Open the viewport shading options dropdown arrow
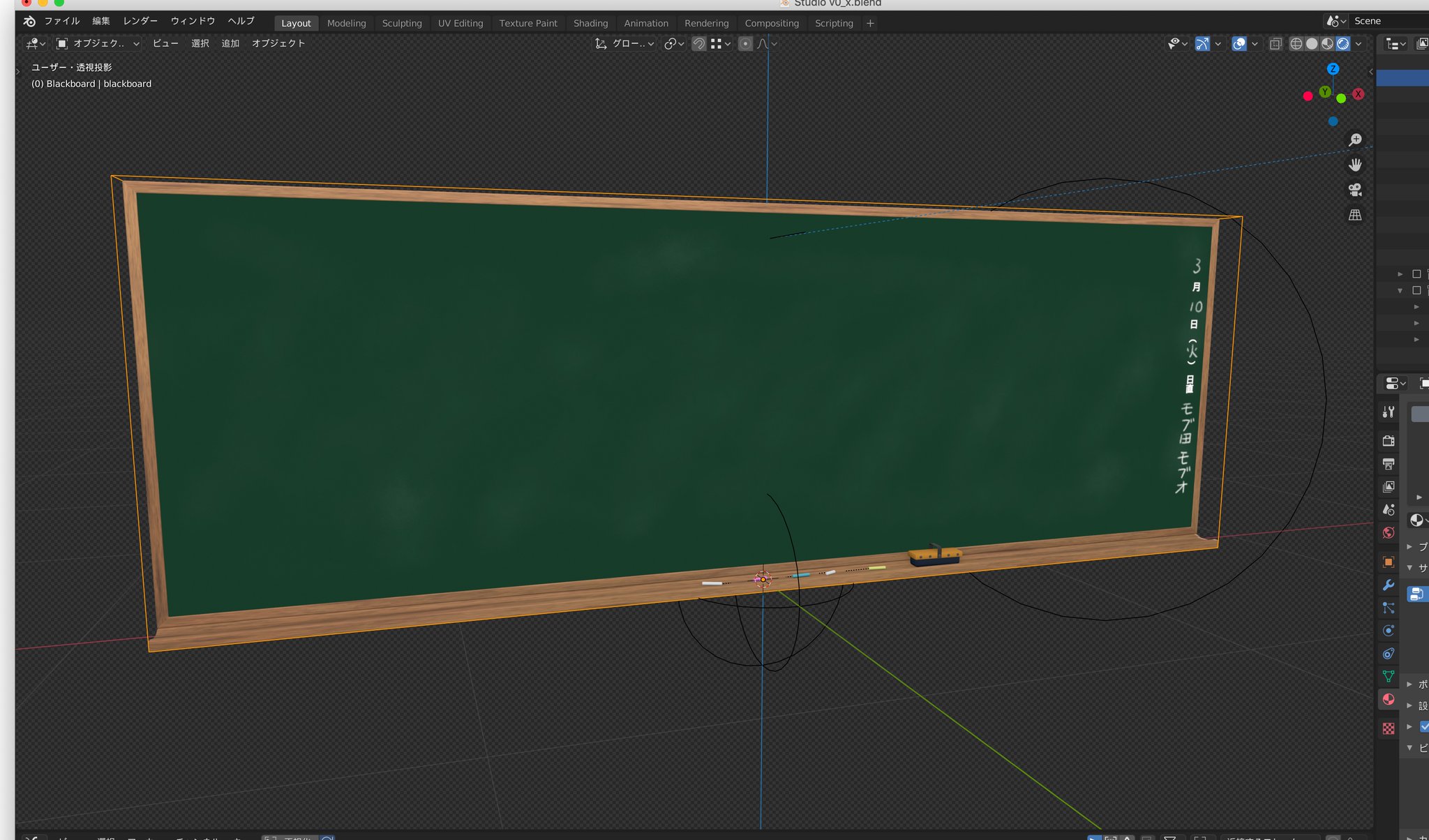1429x840 pixels. click(x=1359, y=44)
